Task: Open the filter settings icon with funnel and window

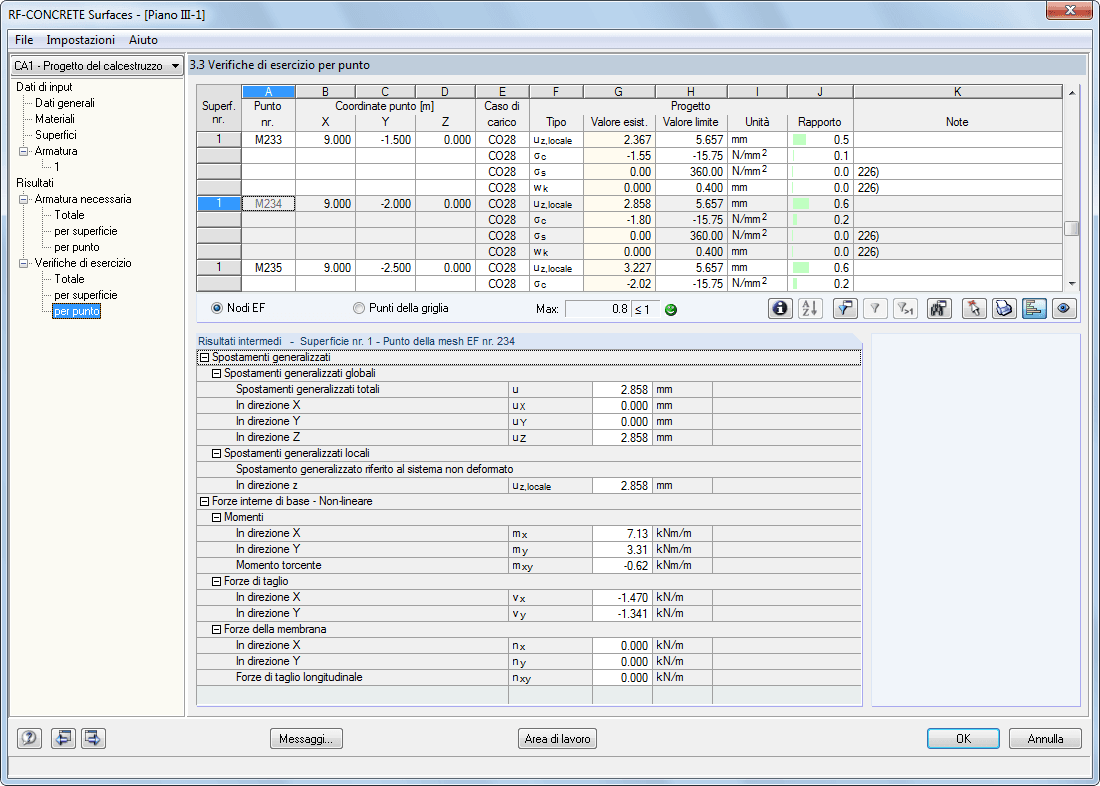Action: [845, 308]
